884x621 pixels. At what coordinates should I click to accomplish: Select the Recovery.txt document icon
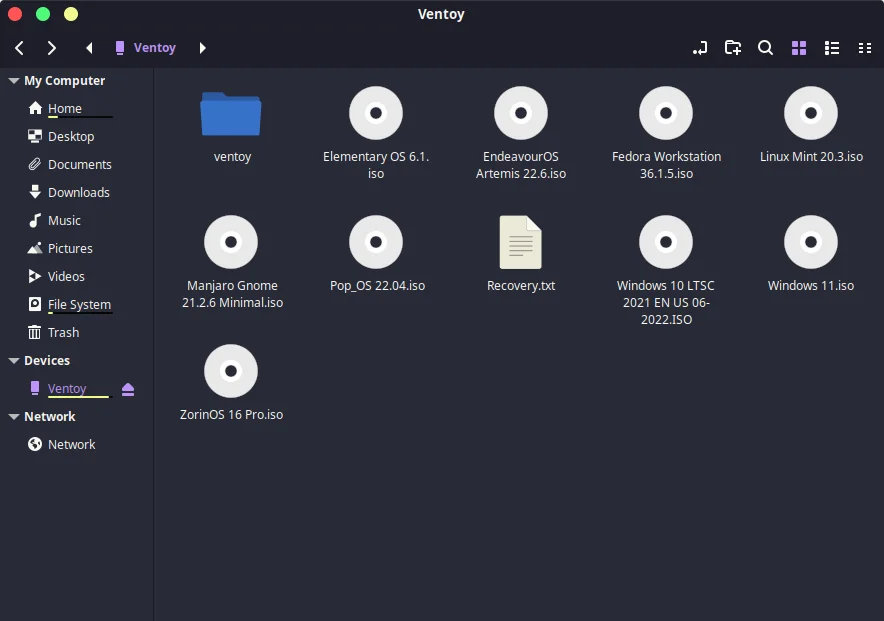pos(521,242)
